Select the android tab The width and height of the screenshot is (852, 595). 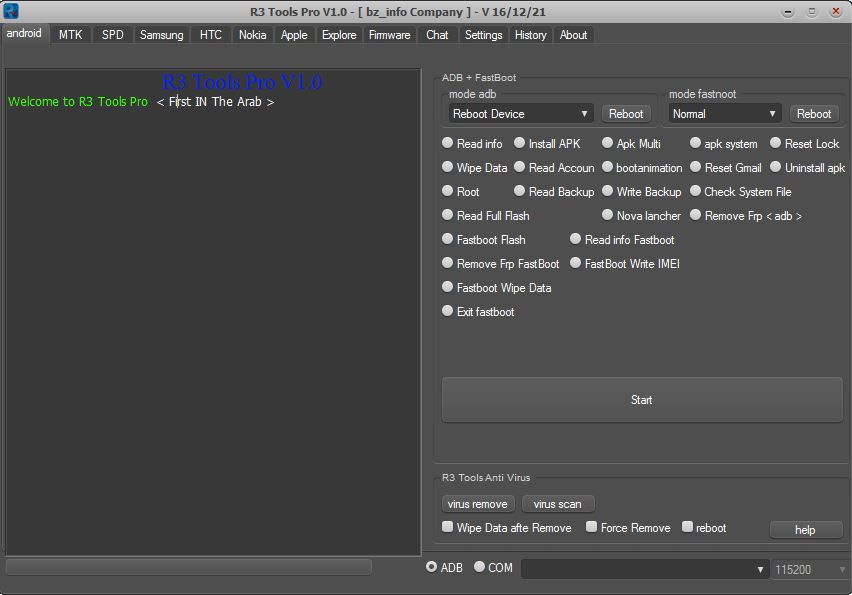point(24,33)
